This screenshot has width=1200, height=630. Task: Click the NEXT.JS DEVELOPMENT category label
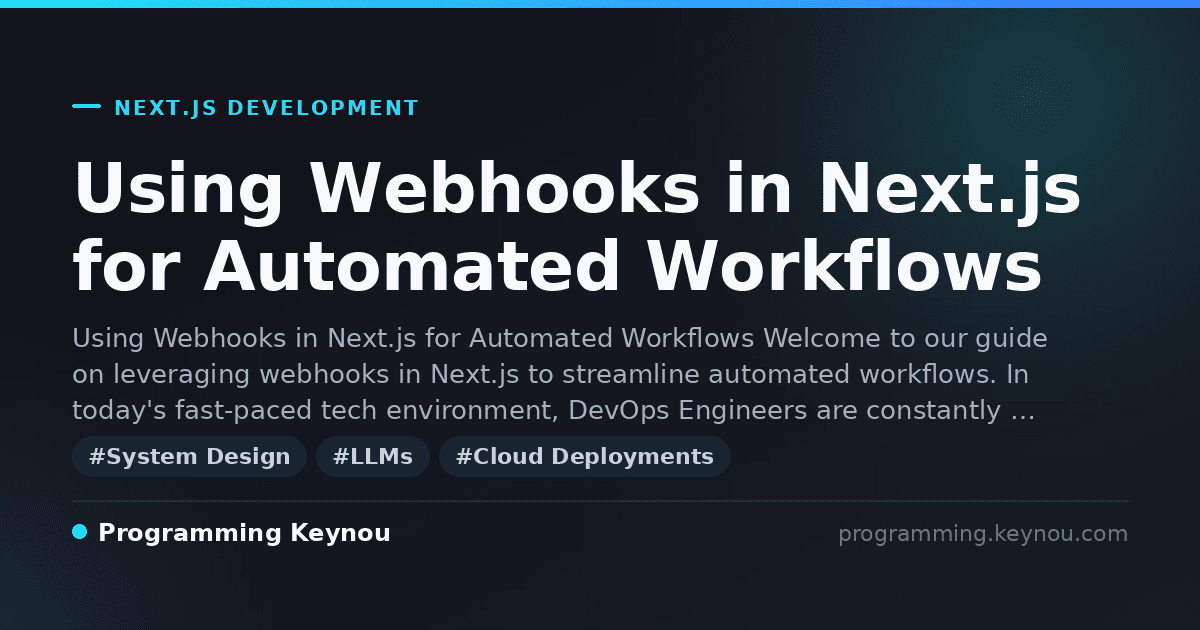(x=266, y=108)
